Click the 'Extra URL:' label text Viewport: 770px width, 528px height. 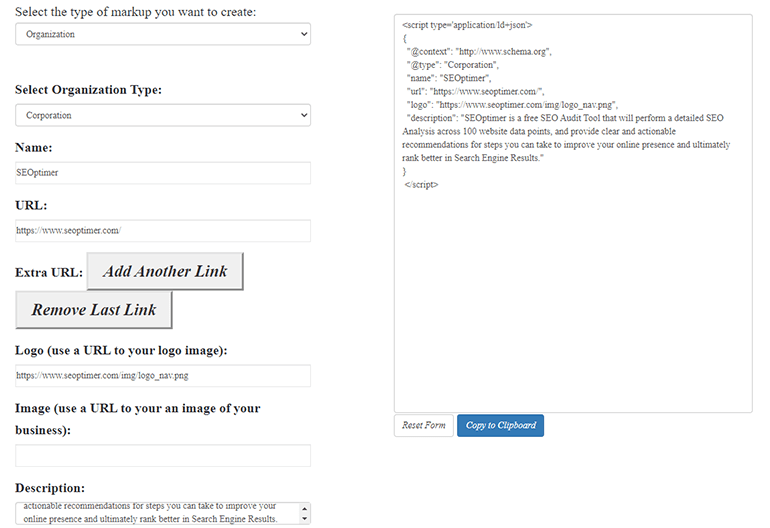coord(49,273)
